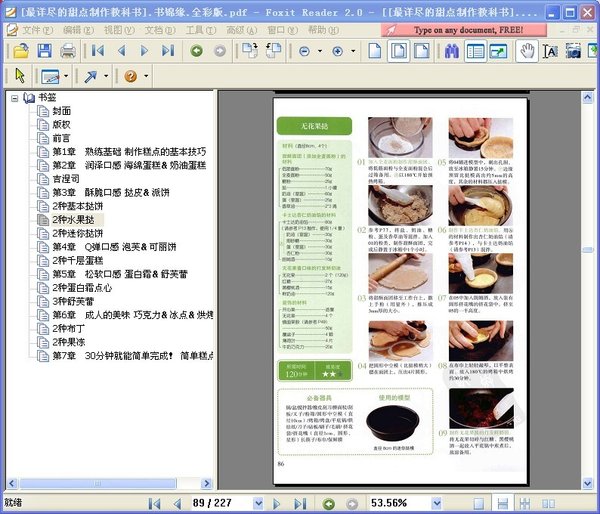Click the page number field showing 89 / 227

pyautogui.click(x=217, y=503)
